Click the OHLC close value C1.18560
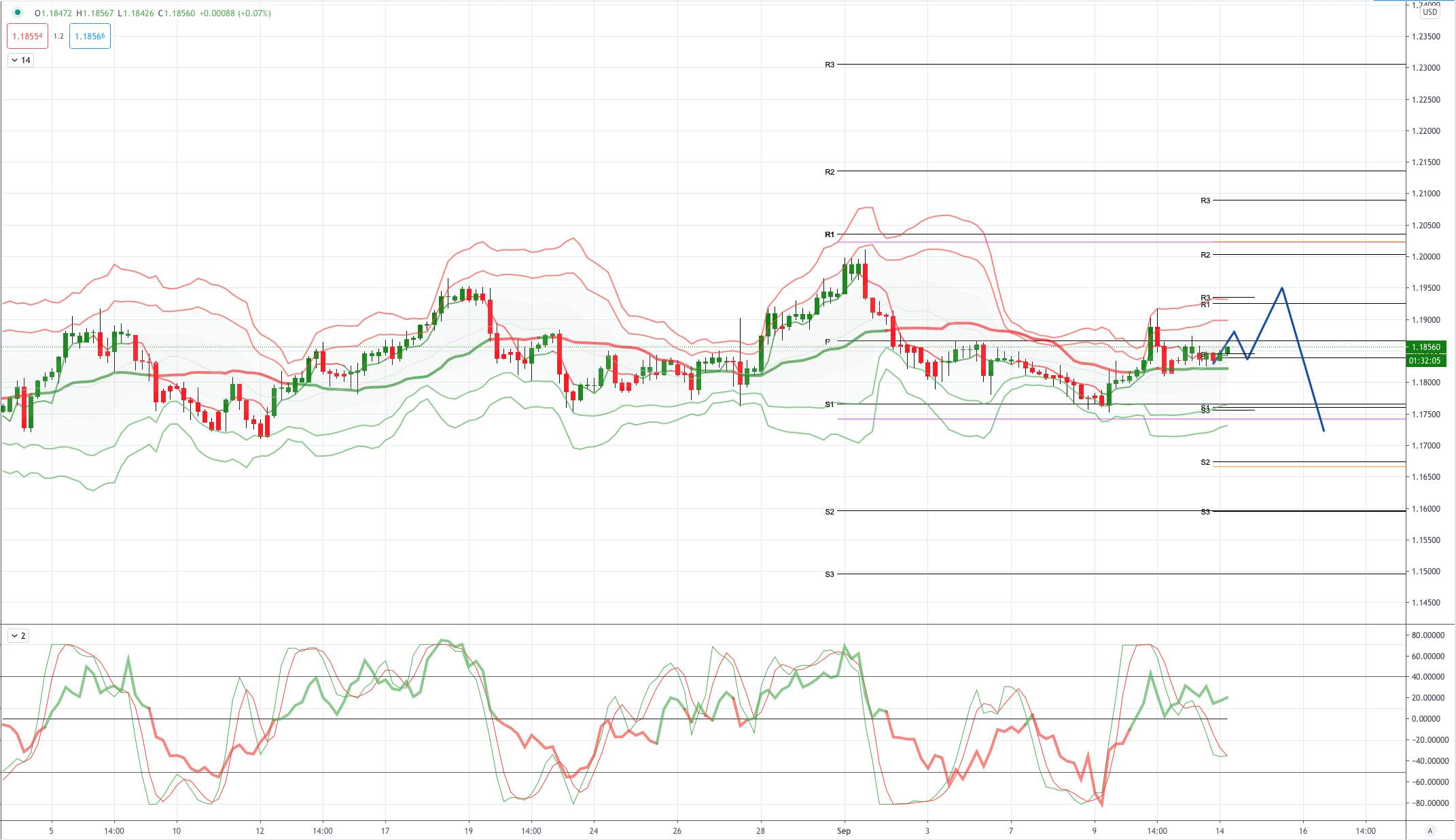This screenshot has height=840, width=1456. coord(177,13)
